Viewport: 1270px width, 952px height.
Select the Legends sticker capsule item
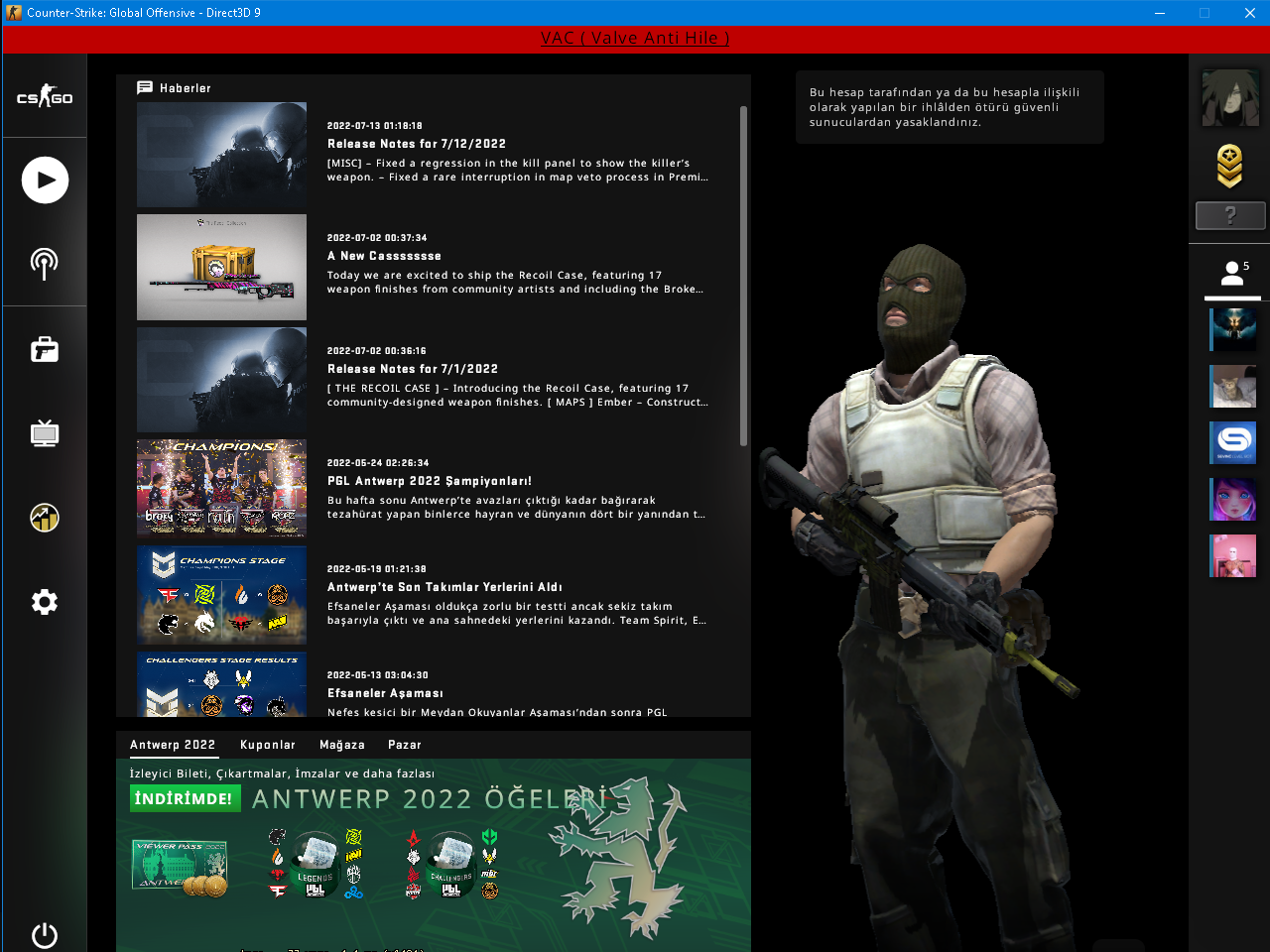[x=316, y=865]
